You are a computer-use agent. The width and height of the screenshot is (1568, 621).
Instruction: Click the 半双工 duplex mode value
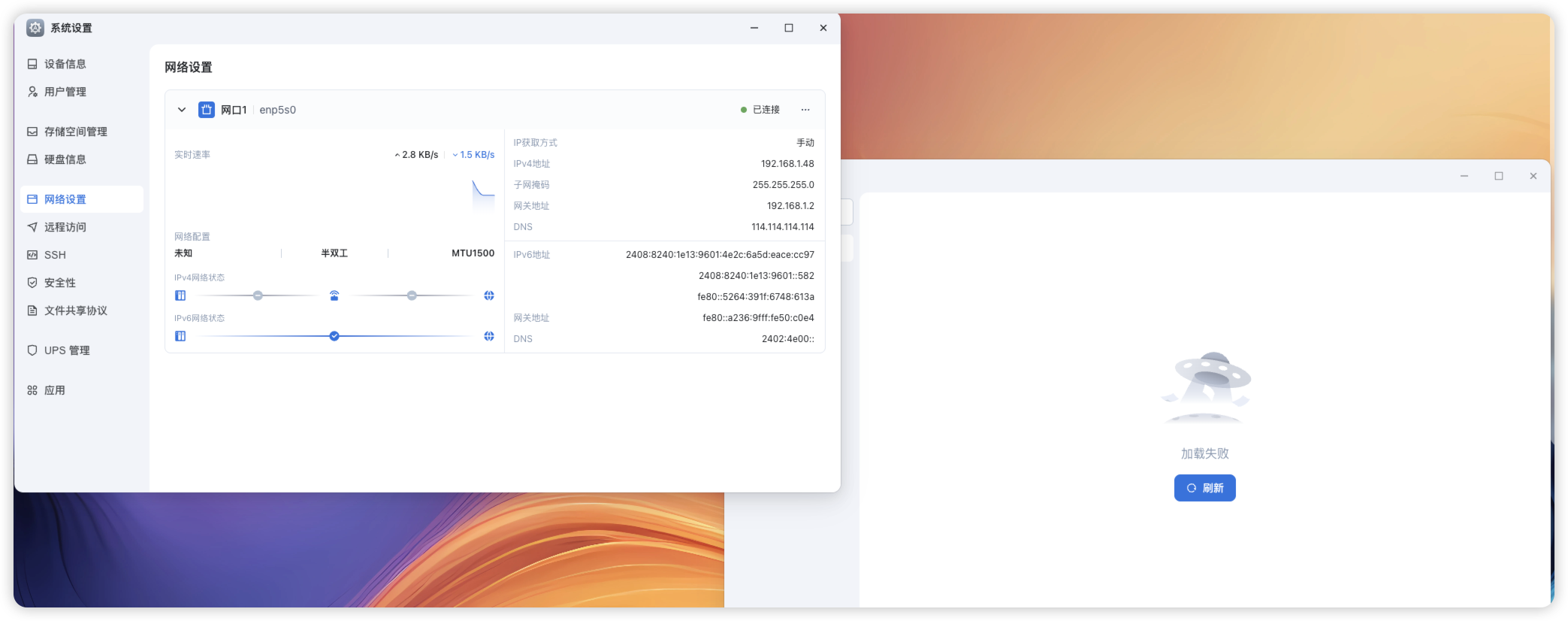(334, 253)
